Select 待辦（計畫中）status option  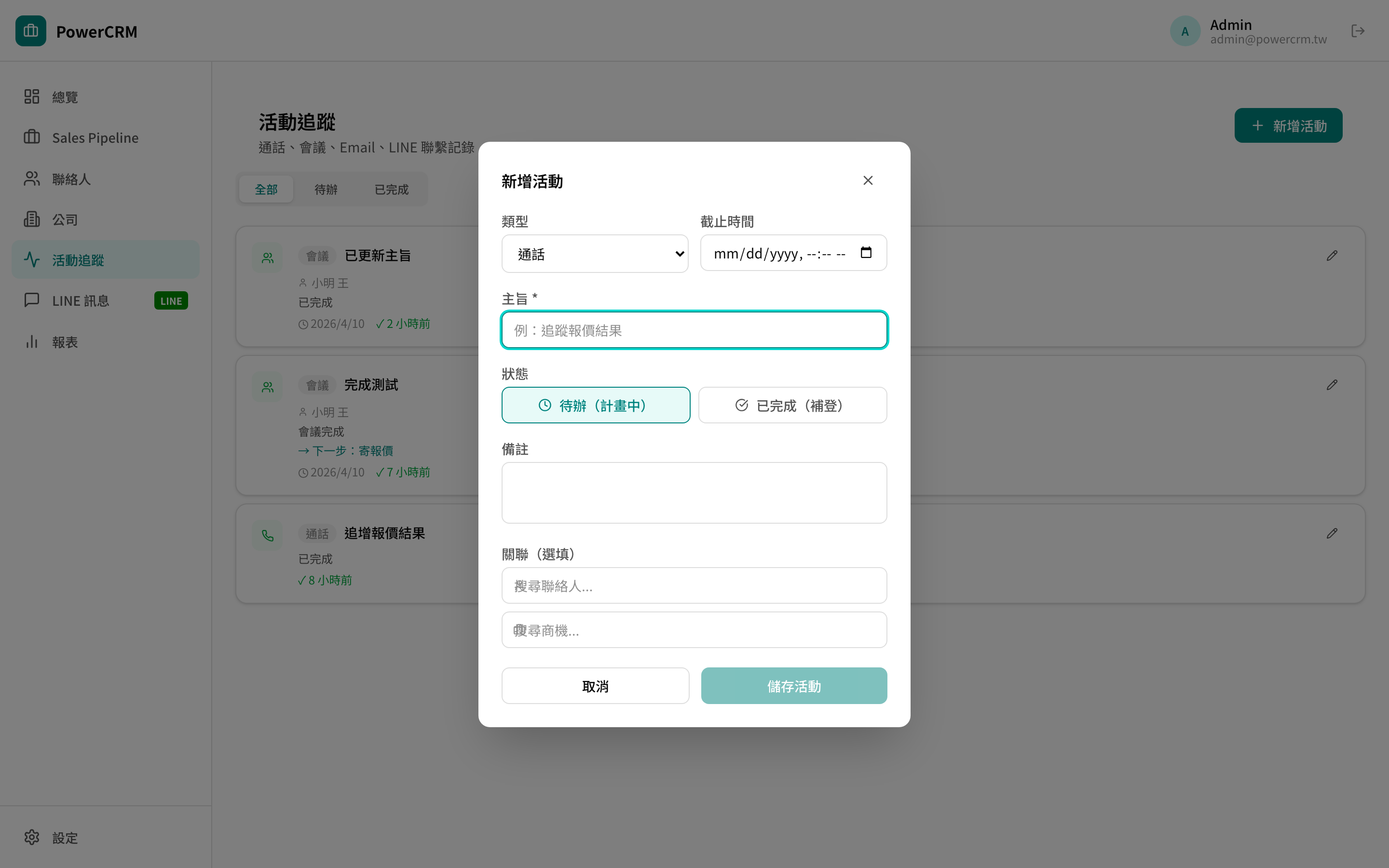[x=595, y=405]
